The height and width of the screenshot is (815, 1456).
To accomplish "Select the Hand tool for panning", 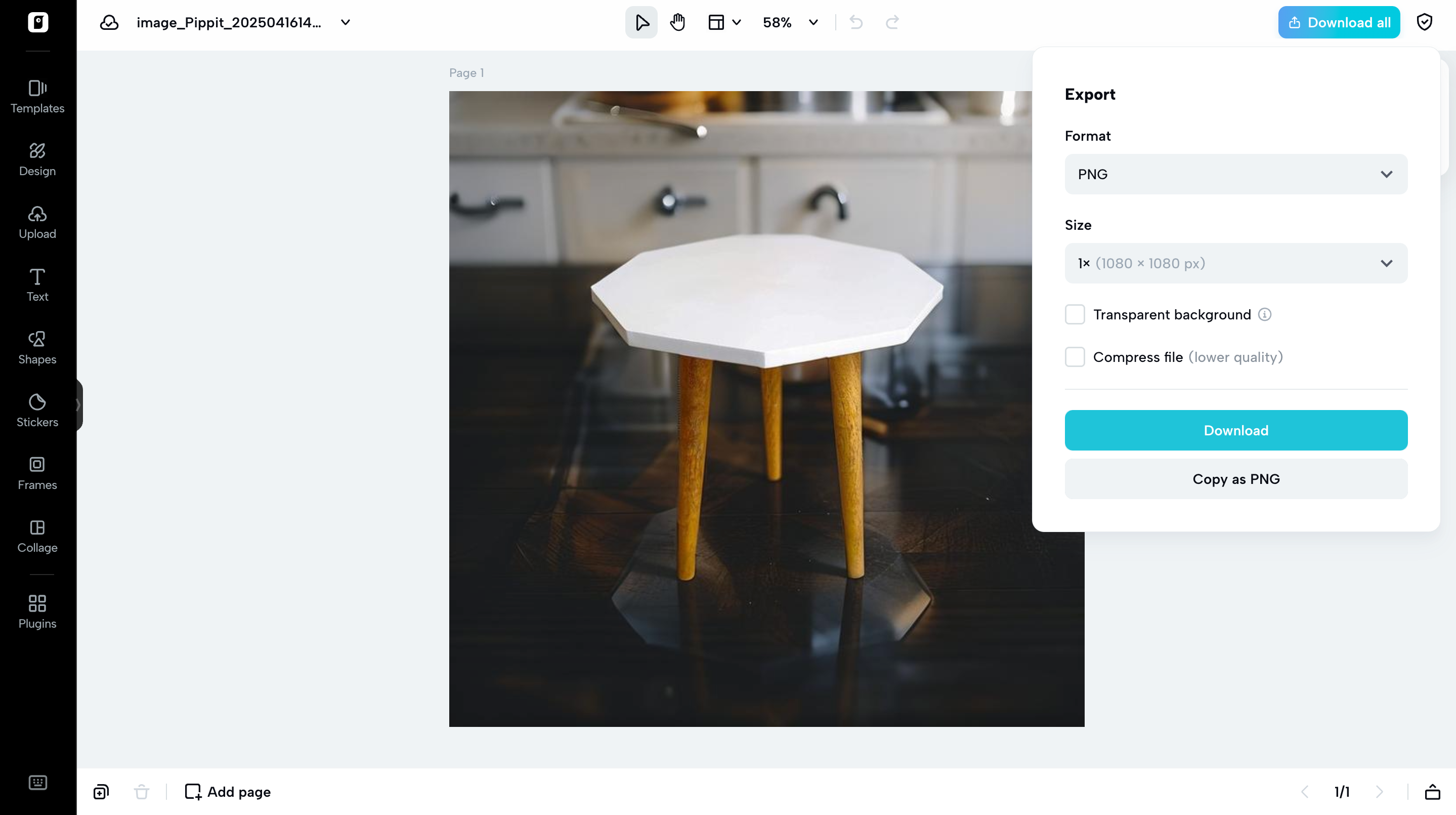I will click(x=678, y=22).
